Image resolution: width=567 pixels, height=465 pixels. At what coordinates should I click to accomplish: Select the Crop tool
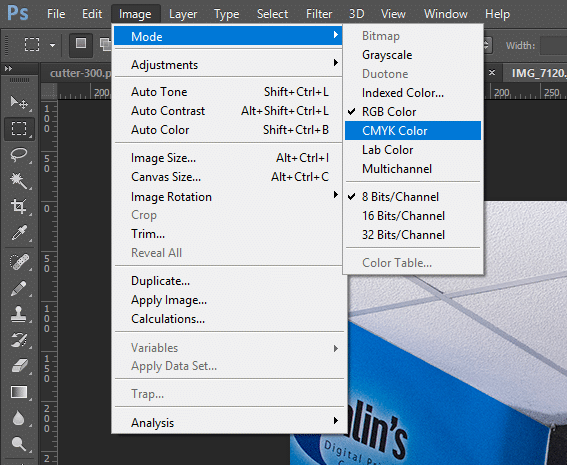click(19, 206)
